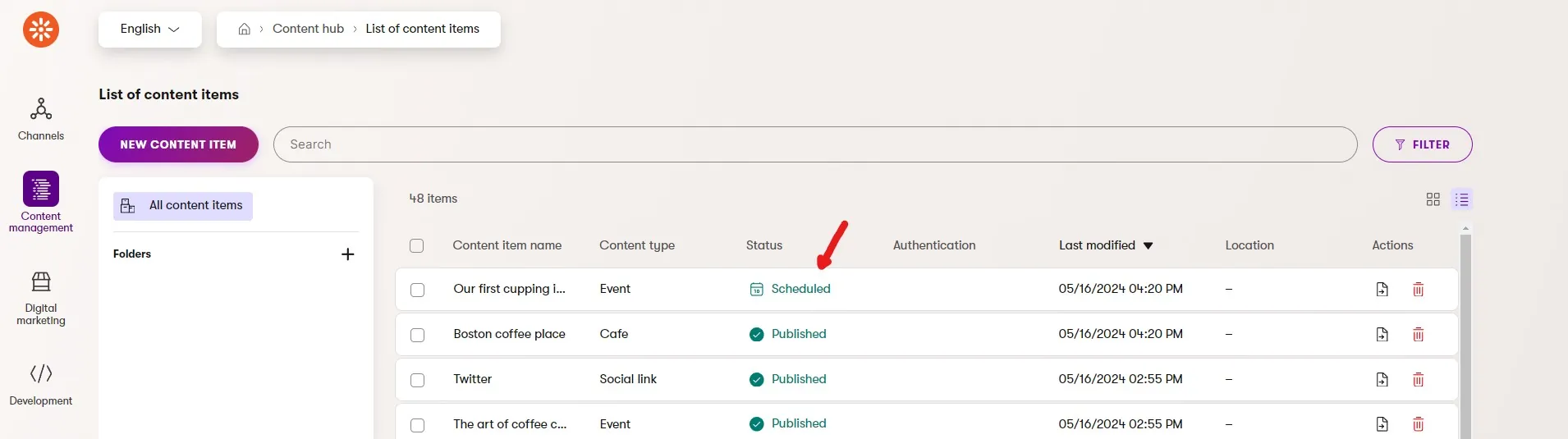This screenshot has height=439, width=1568.
Task: Open page action icon for Twitter row
Action: [1382, 379]
